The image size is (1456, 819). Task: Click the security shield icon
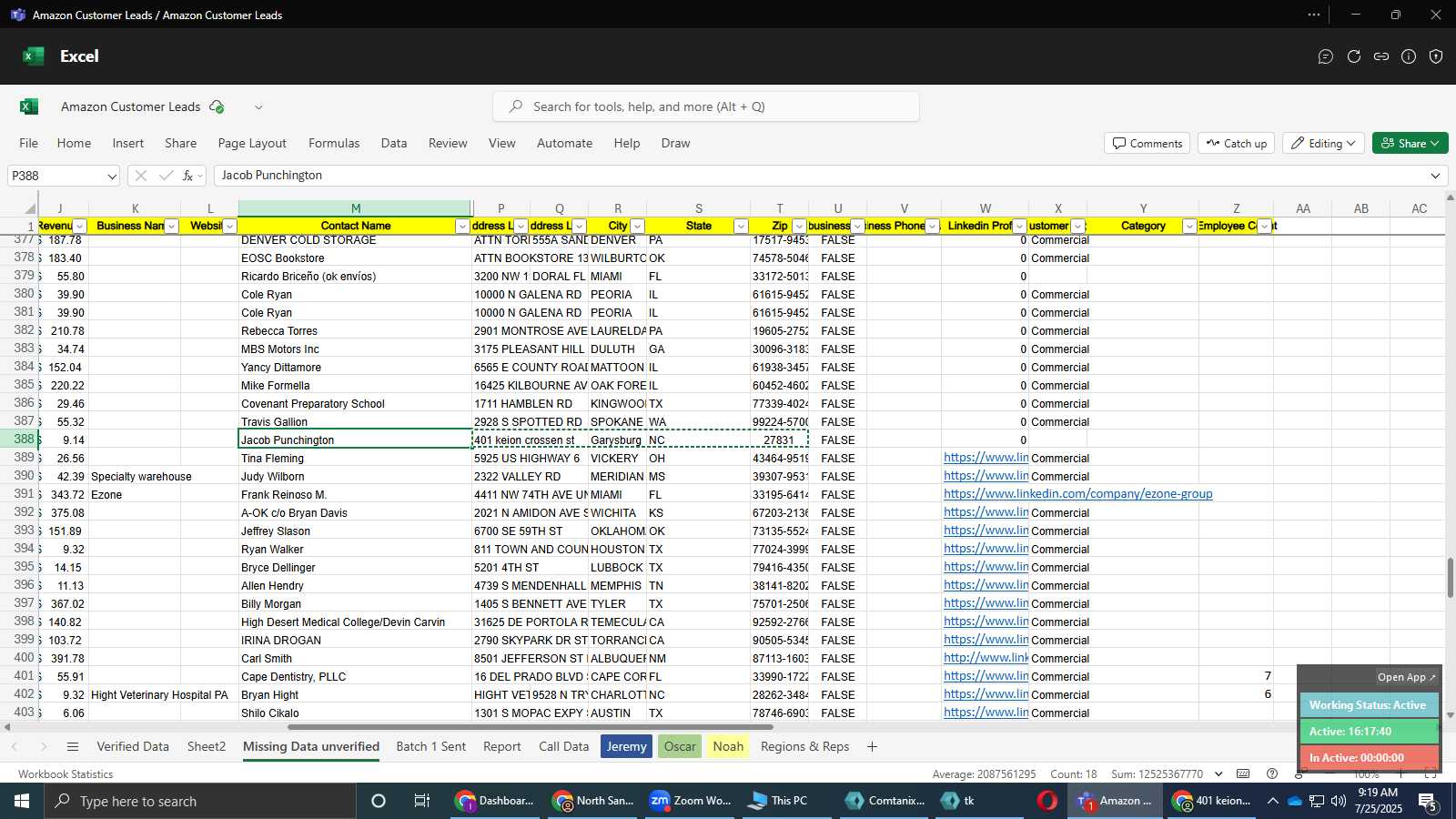(1436, 56)
